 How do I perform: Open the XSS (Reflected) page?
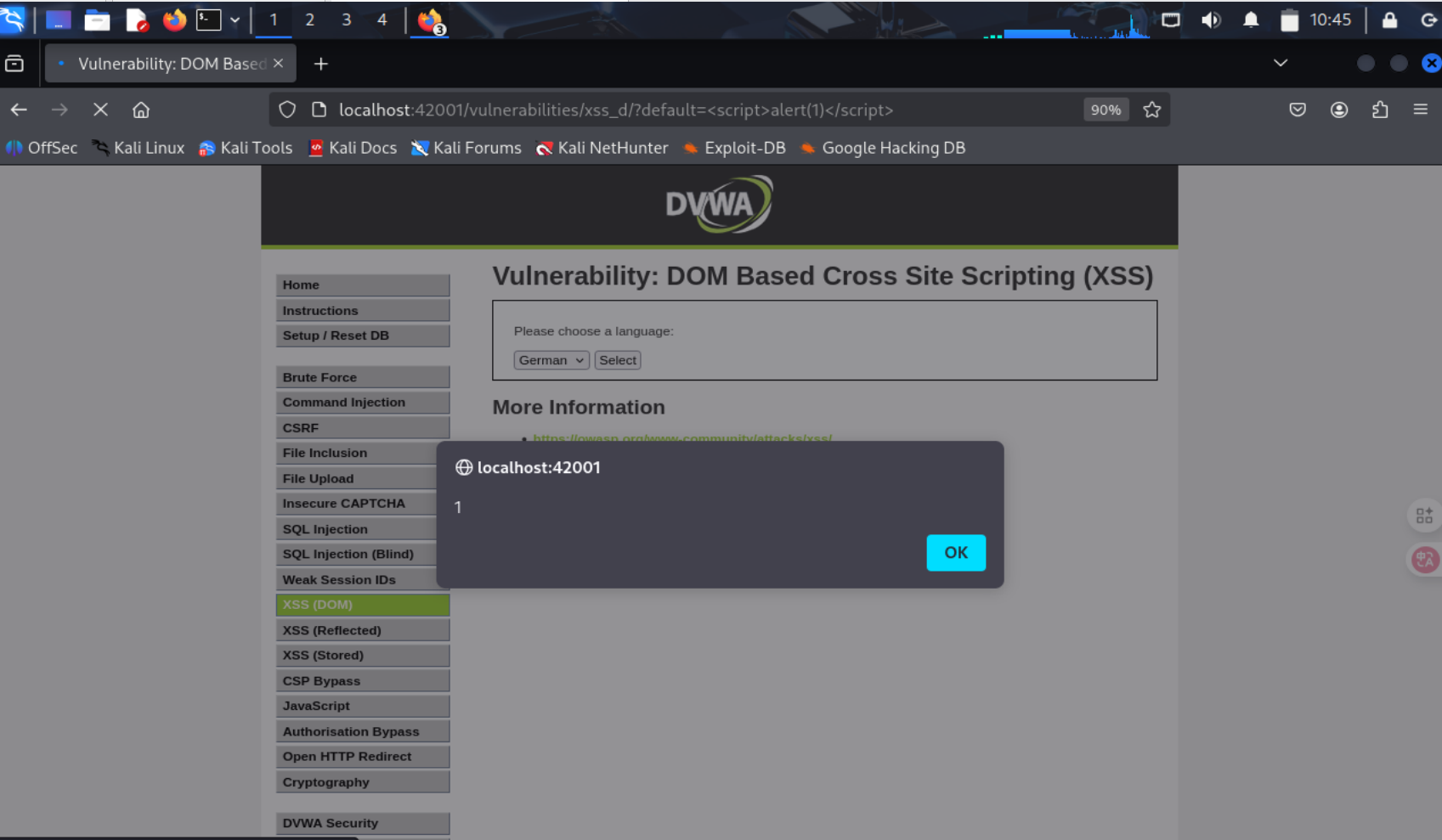tap(363, 630)
